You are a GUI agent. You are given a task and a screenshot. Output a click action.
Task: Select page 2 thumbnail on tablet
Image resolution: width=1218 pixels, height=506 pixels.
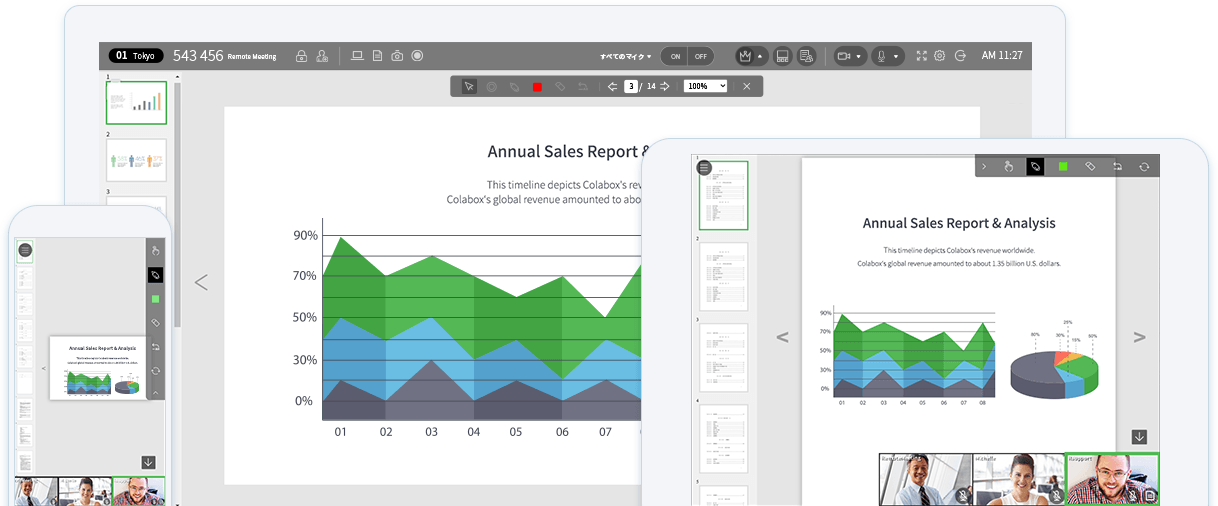(723, 277)
